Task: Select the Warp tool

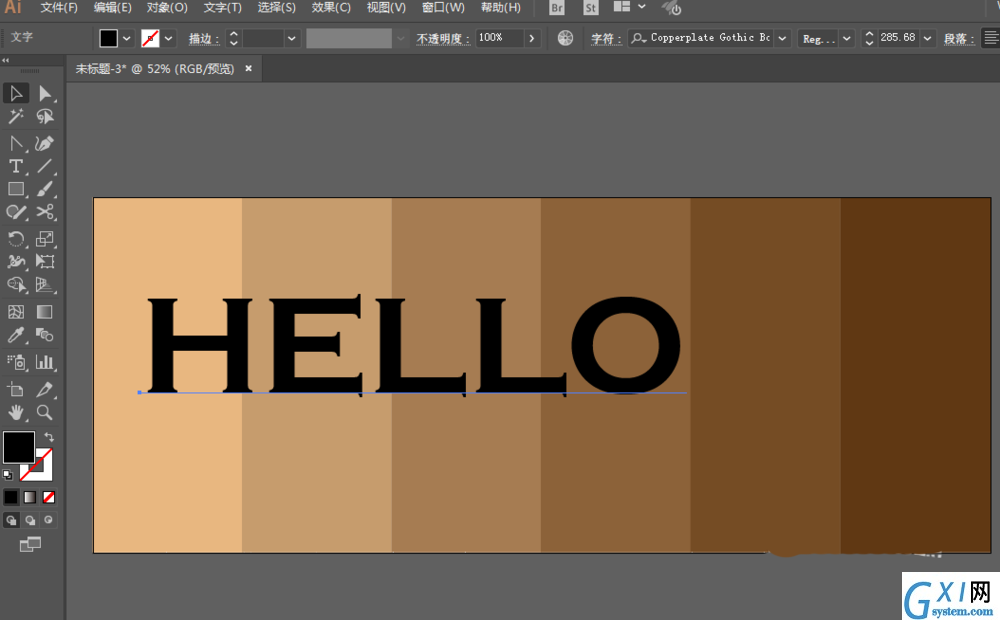Action: coord(16,262)
